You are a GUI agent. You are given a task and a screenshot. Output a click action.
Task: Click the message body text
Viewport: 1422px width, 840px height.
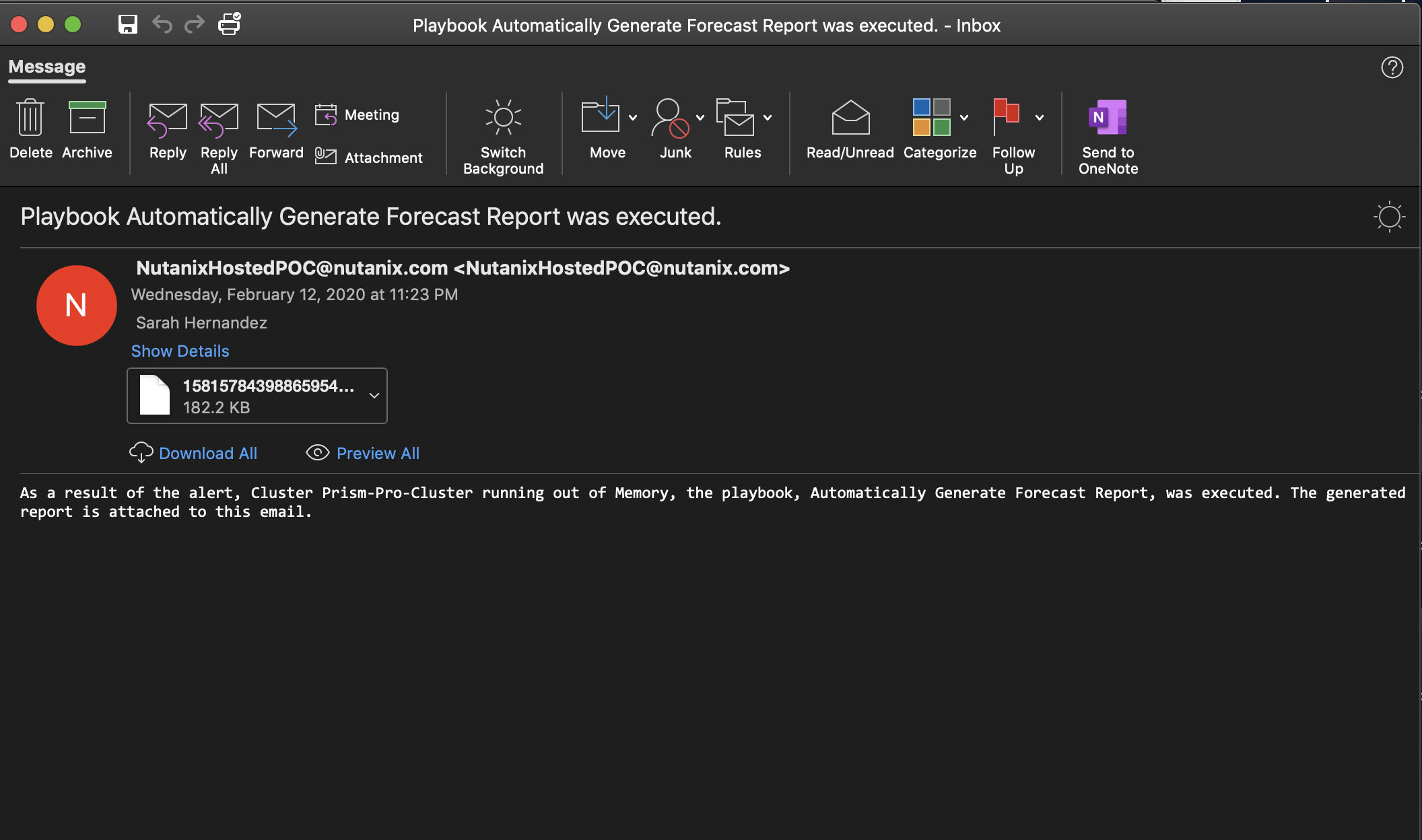[712, 502]
